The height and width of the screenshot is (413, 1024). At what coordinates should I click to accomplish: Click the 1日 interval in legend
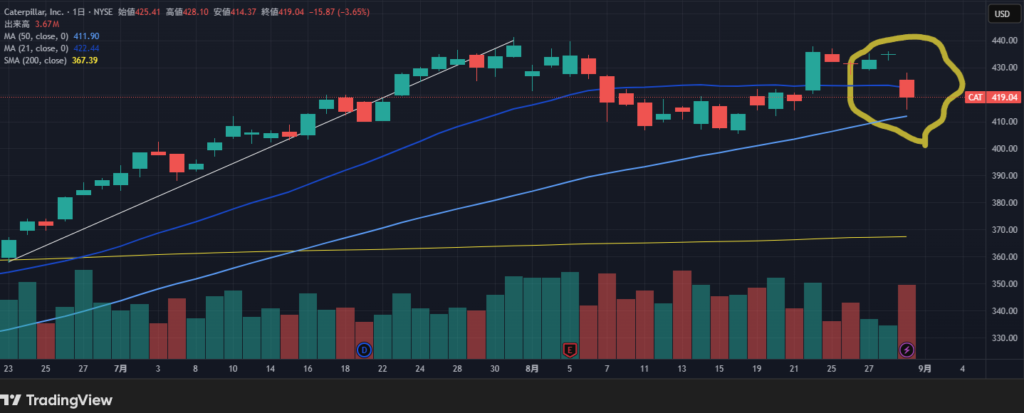[x=77, y=12]
